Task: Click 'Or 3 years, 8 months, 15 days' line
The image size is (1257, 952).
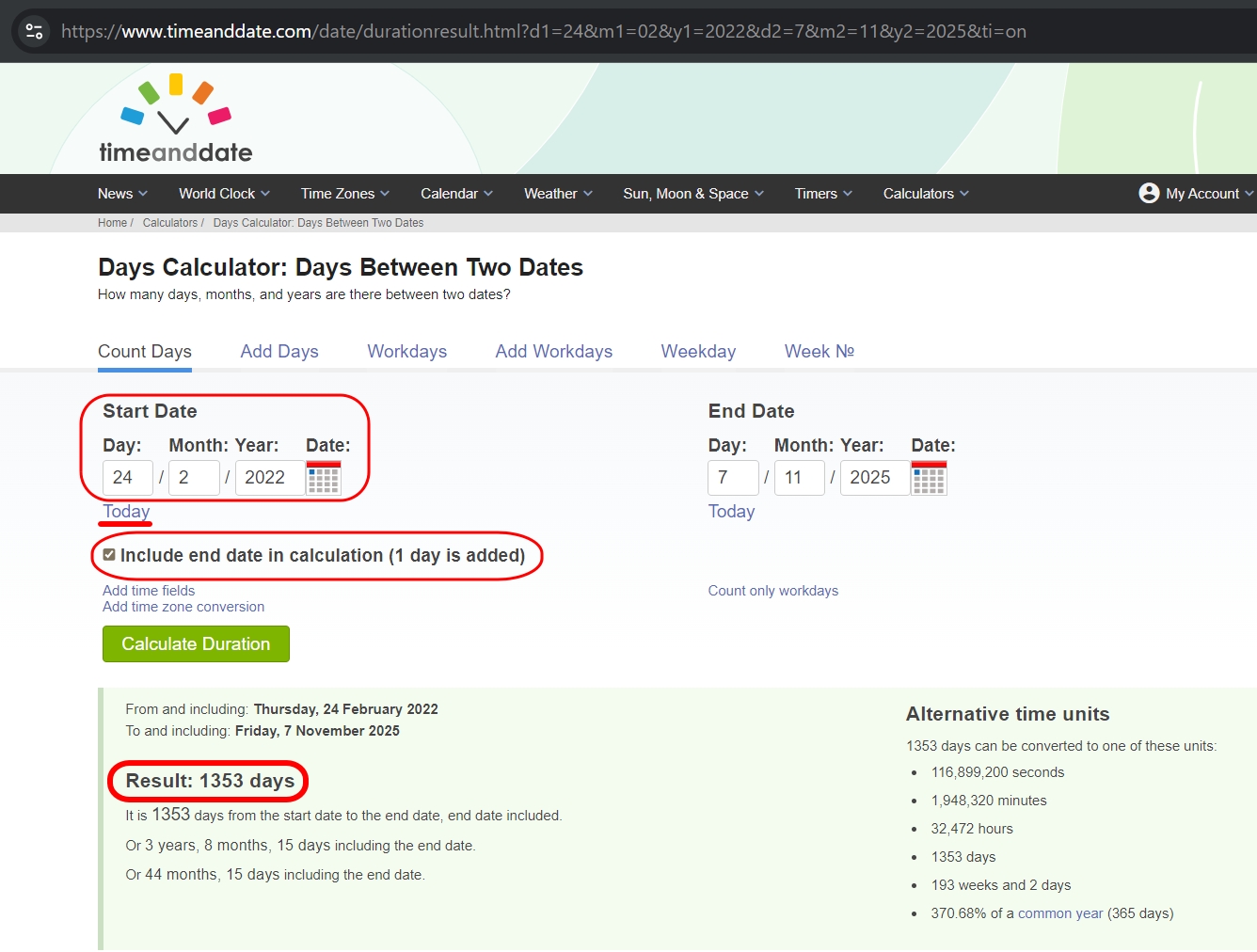Action: tap(301, 846)
